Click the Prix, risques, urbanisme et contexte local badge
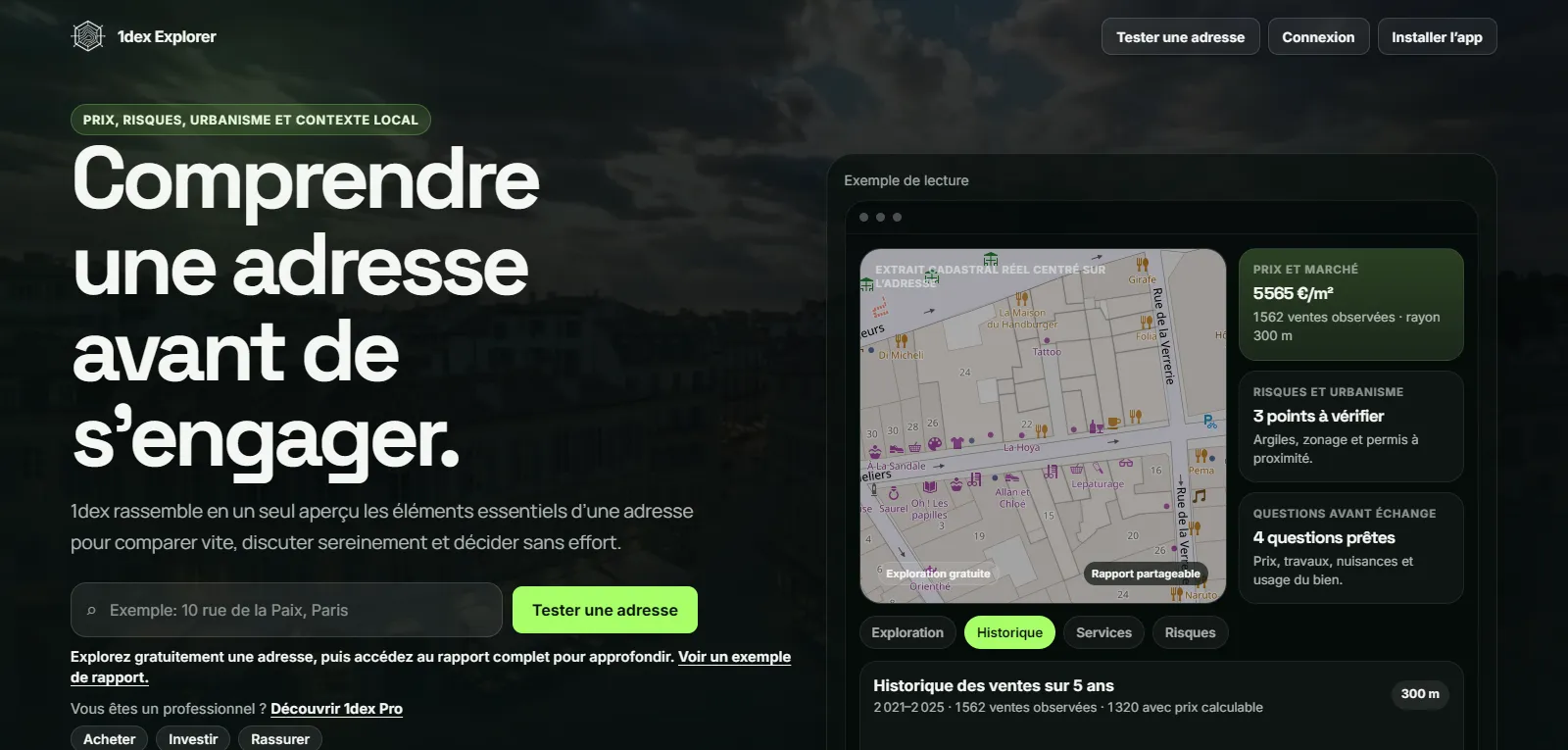Image resolution: width=1568 pixels, height=750 pixels. 250,120
